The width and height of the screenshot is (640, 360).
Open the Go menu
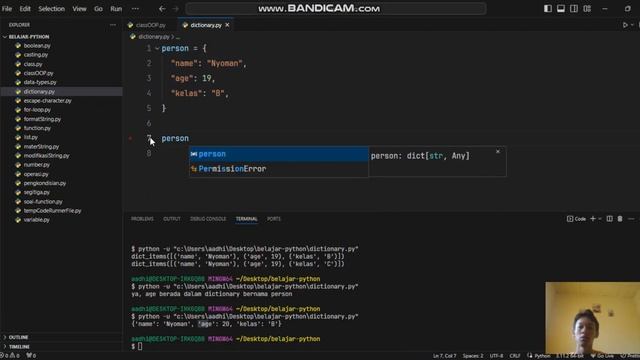pos(98,9)
